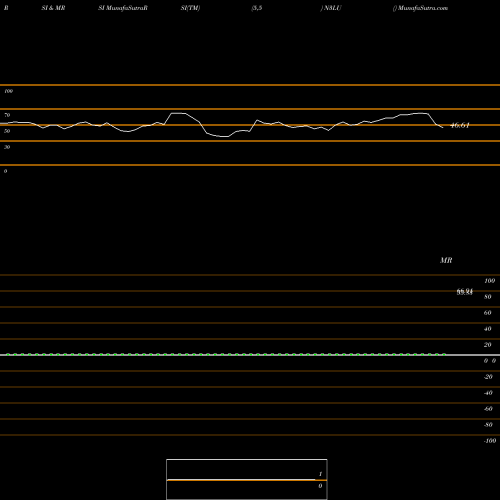Click the 20 label on MR axis

[x=488, y=345]
